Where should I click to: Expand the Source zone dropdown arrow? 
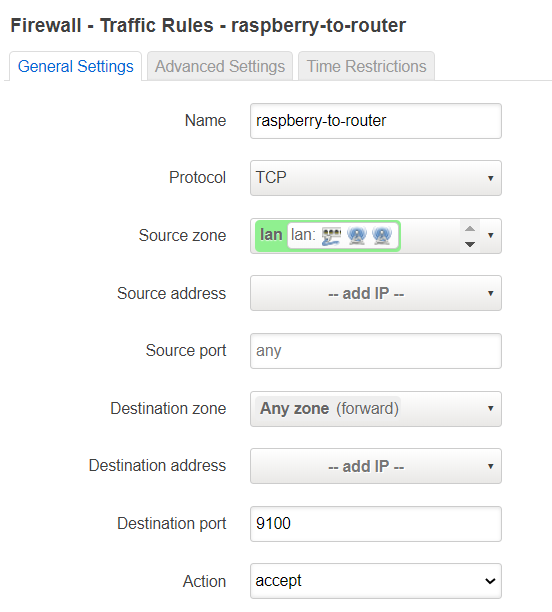click(491, 236)
